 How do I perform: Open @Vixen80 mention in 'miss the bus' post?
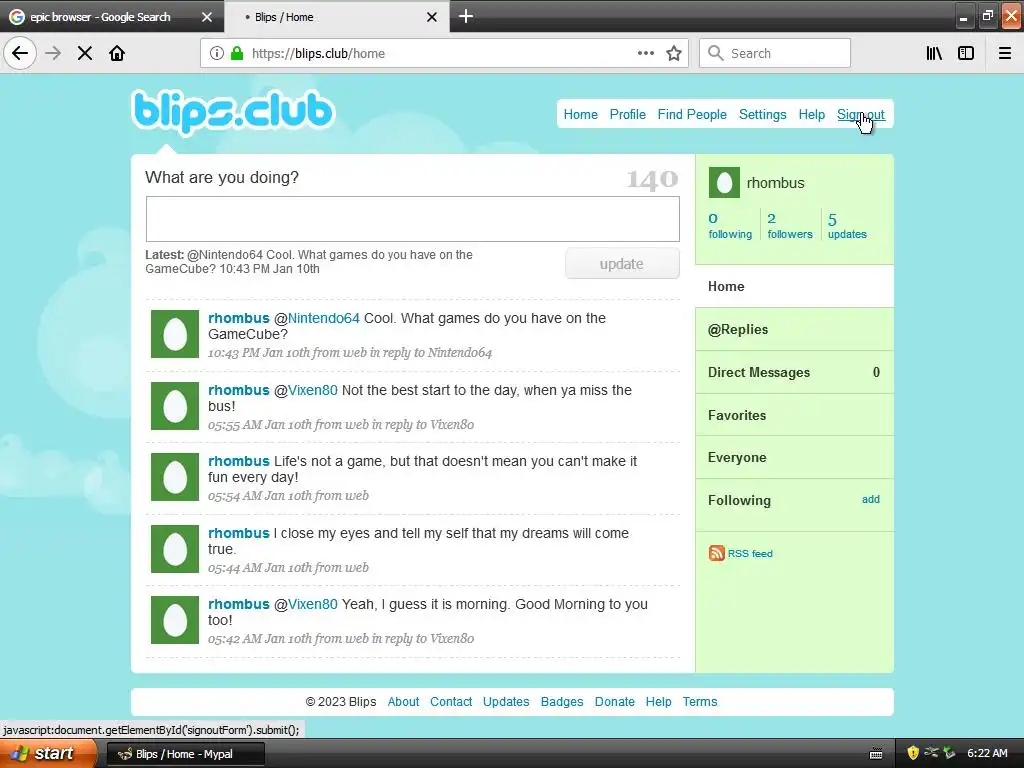pyautogui.click(x=313, y=390)
